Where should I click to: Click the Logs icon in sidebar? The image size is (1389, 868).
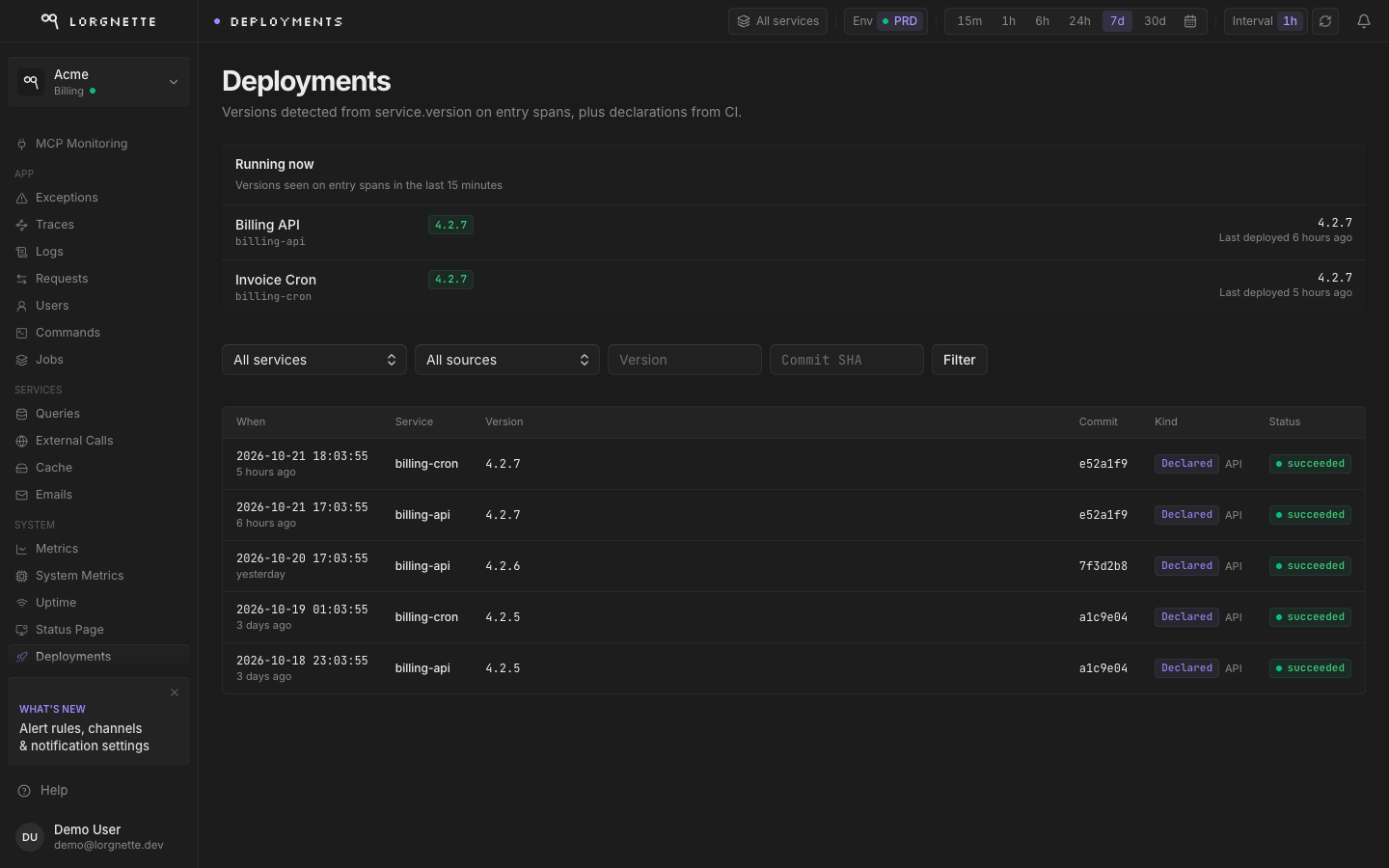[21, 252]
